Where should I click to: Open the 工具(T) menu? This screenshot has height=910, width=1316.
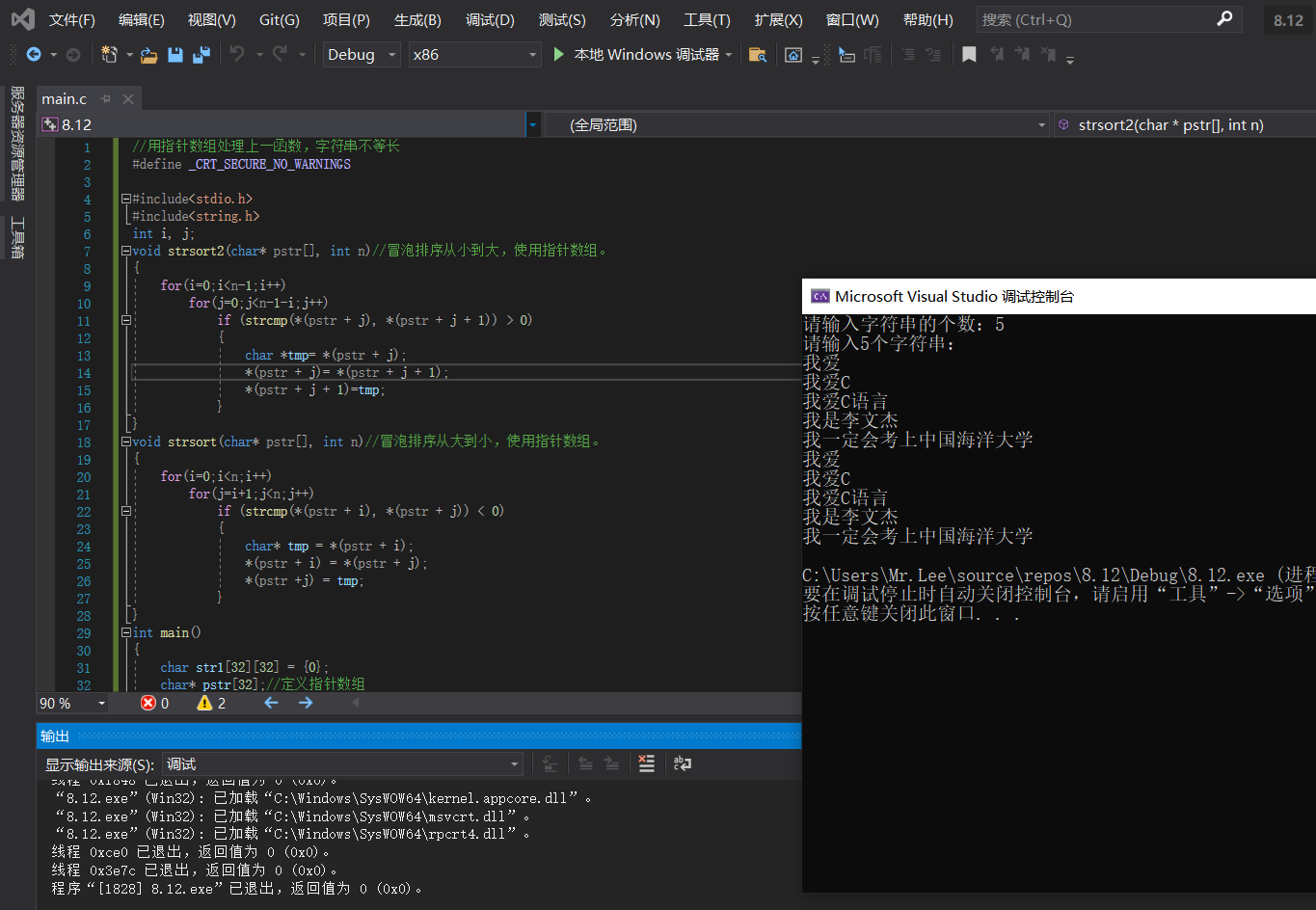(707, 19)
